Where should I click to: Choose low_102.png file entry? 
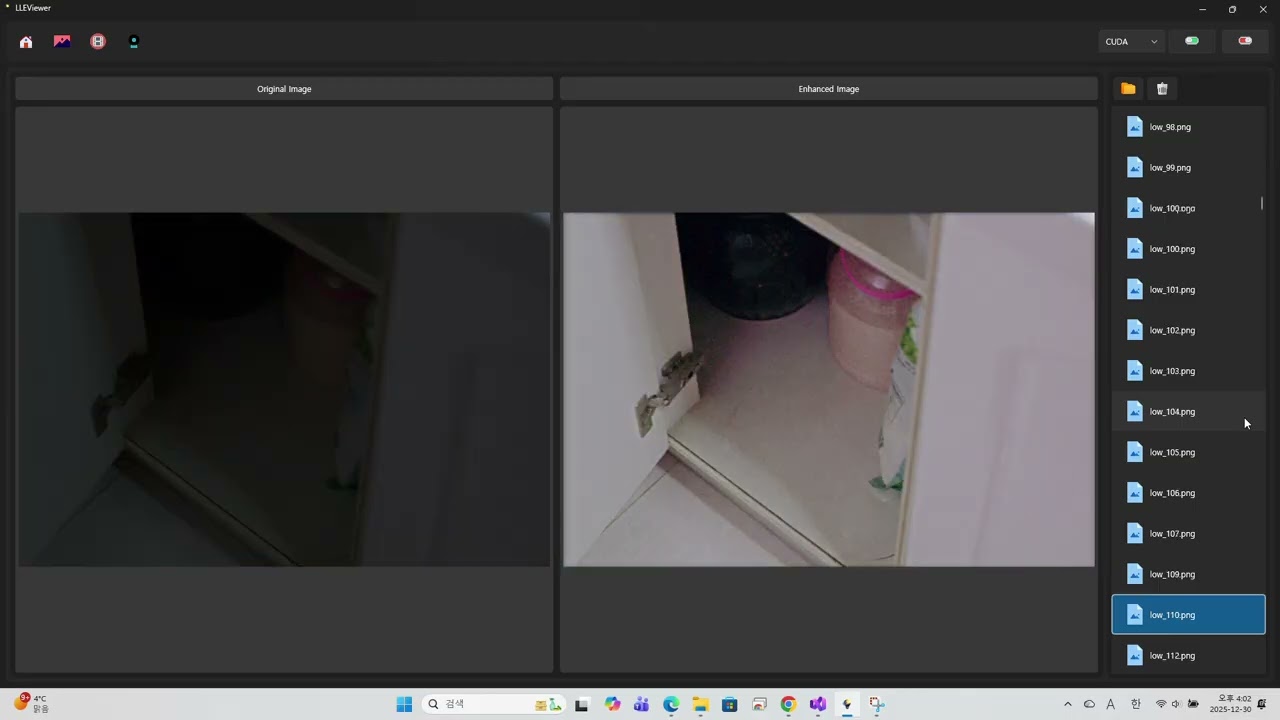coord(1188,330)
